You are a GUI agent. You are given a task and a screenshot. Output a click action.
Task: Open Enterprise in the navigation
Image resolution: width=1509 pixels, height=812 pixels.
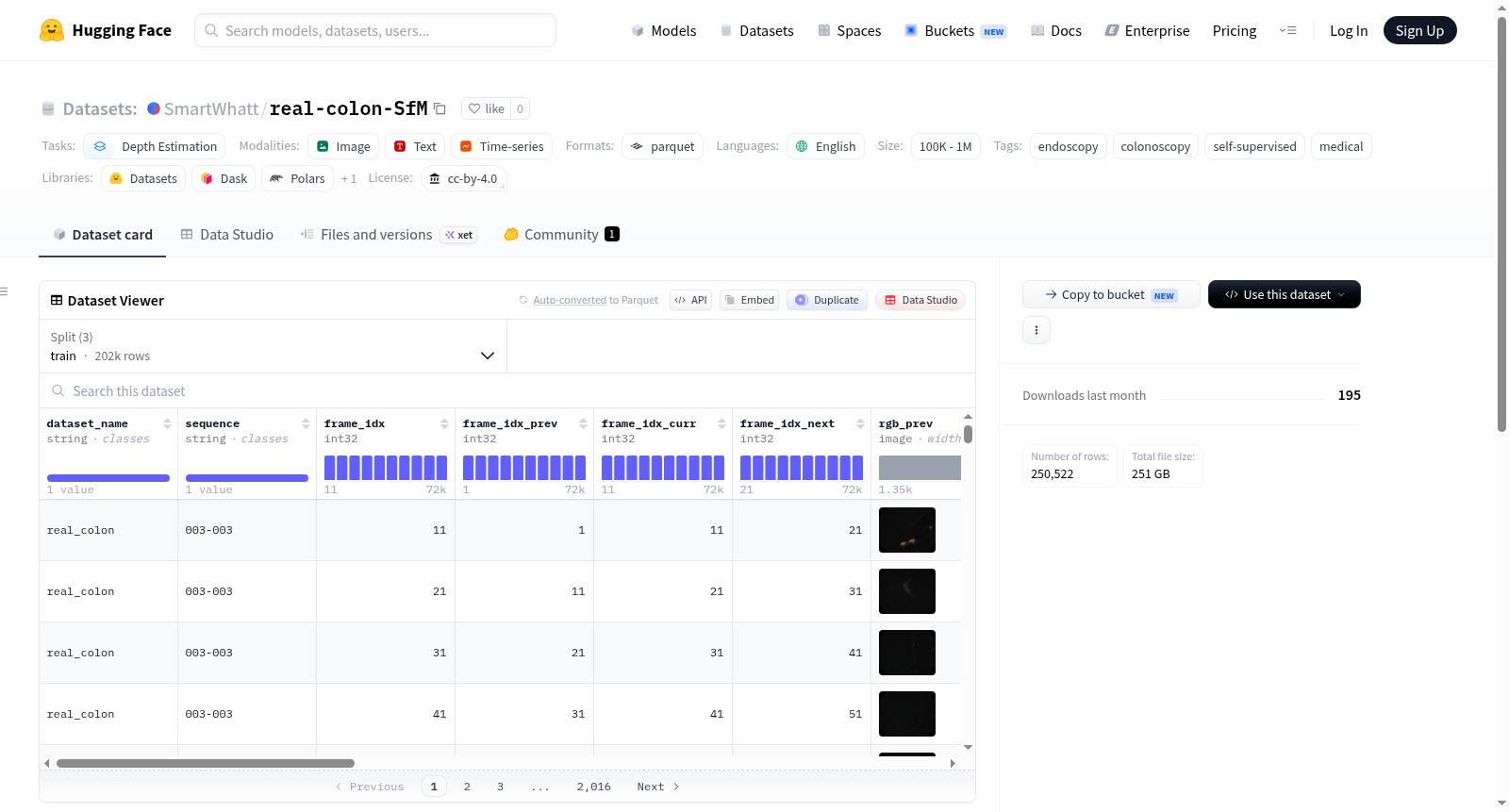1147,30
